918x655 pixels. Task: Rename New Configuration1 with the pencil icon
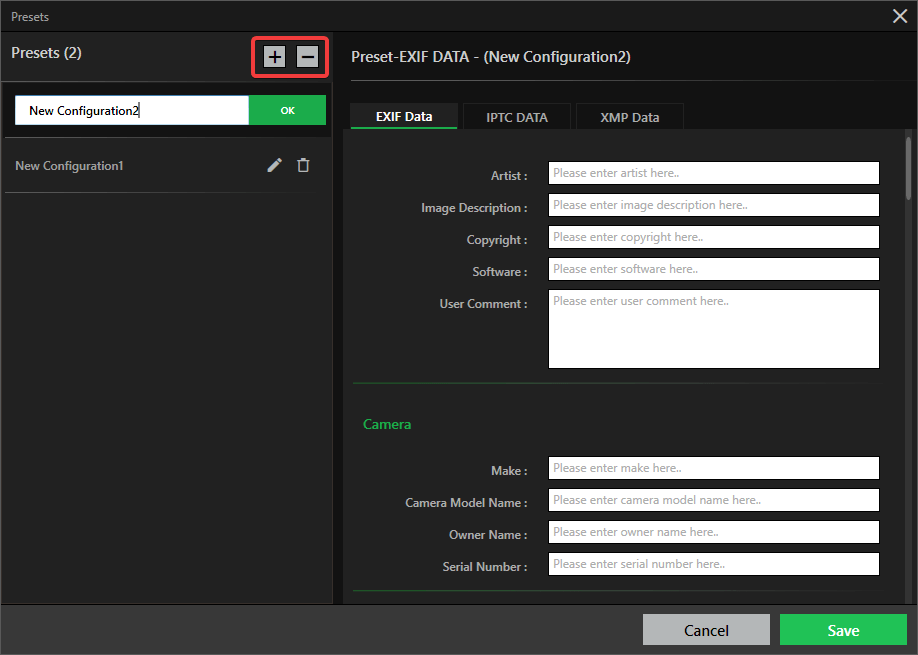(x=274, y=165)
